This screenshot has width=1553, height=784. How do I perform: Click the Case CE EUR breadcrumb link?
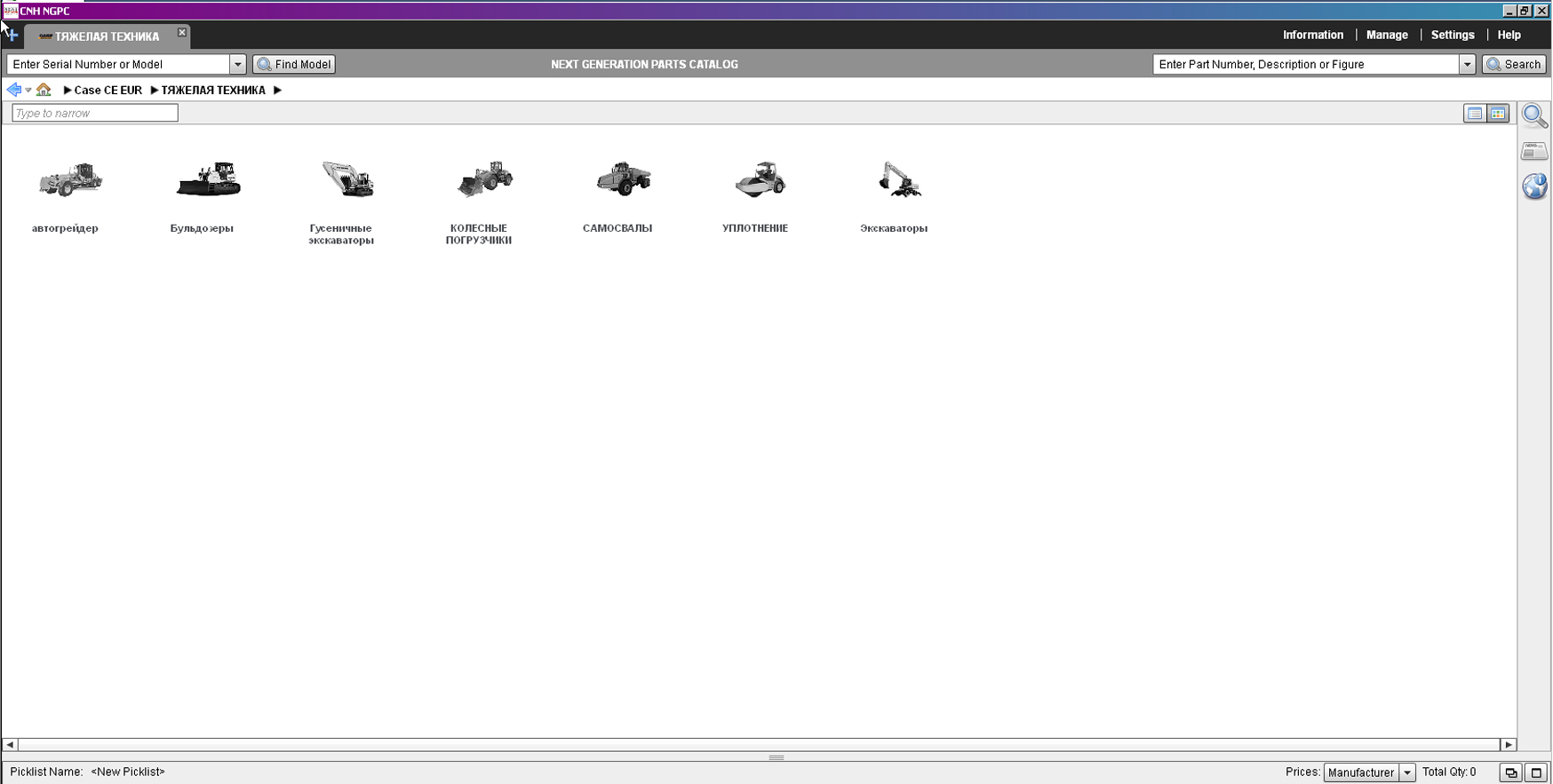pyautogui.click(x=108, y=90)
